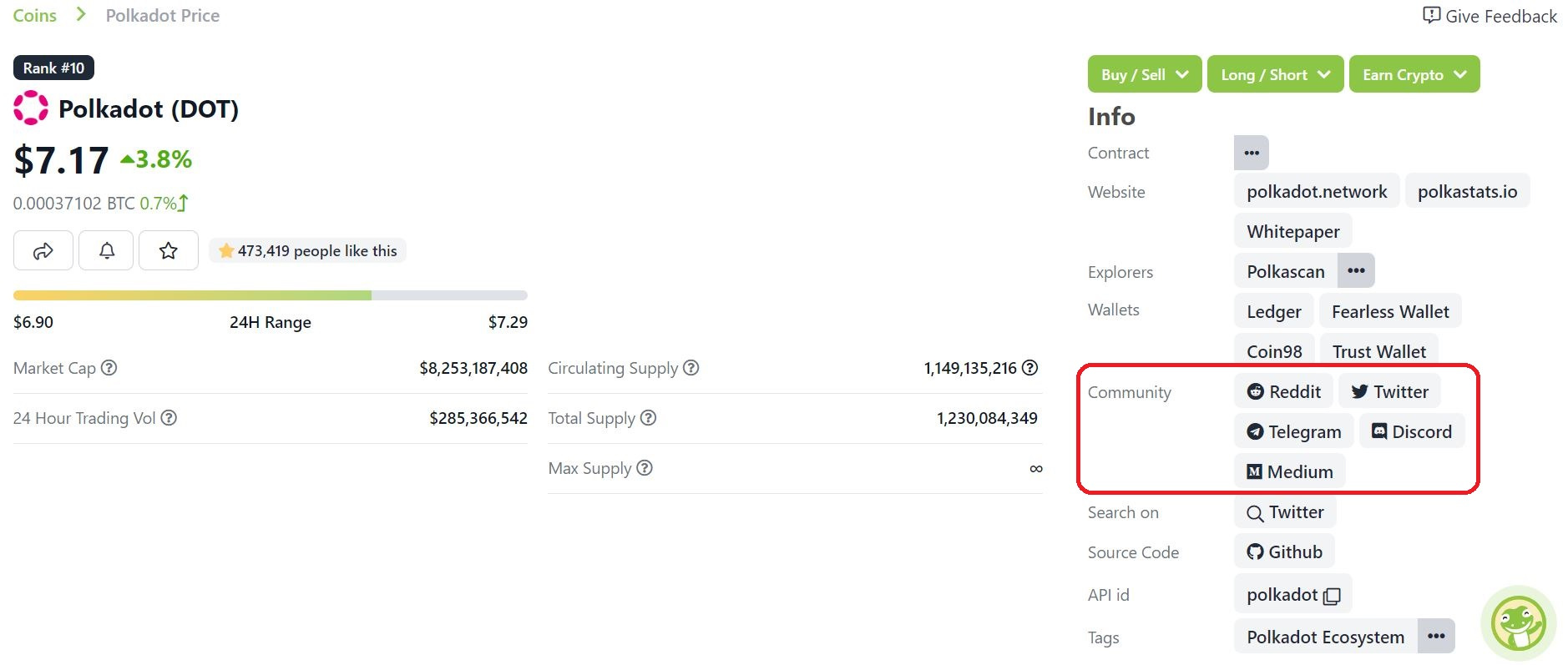Open polkastats.io website link
The height and width of the screenshot is (665, 1568).
(x=1467, y=191)
